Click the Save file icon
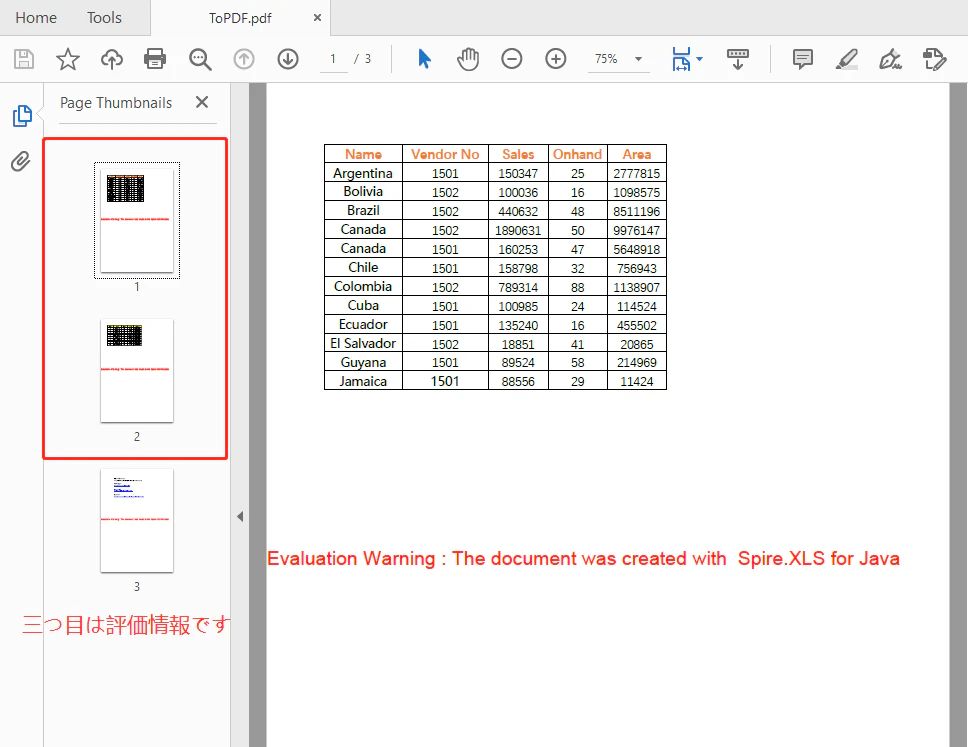This screenshot has height=747, width=968. pyautogui.click(x=24, y=59)
